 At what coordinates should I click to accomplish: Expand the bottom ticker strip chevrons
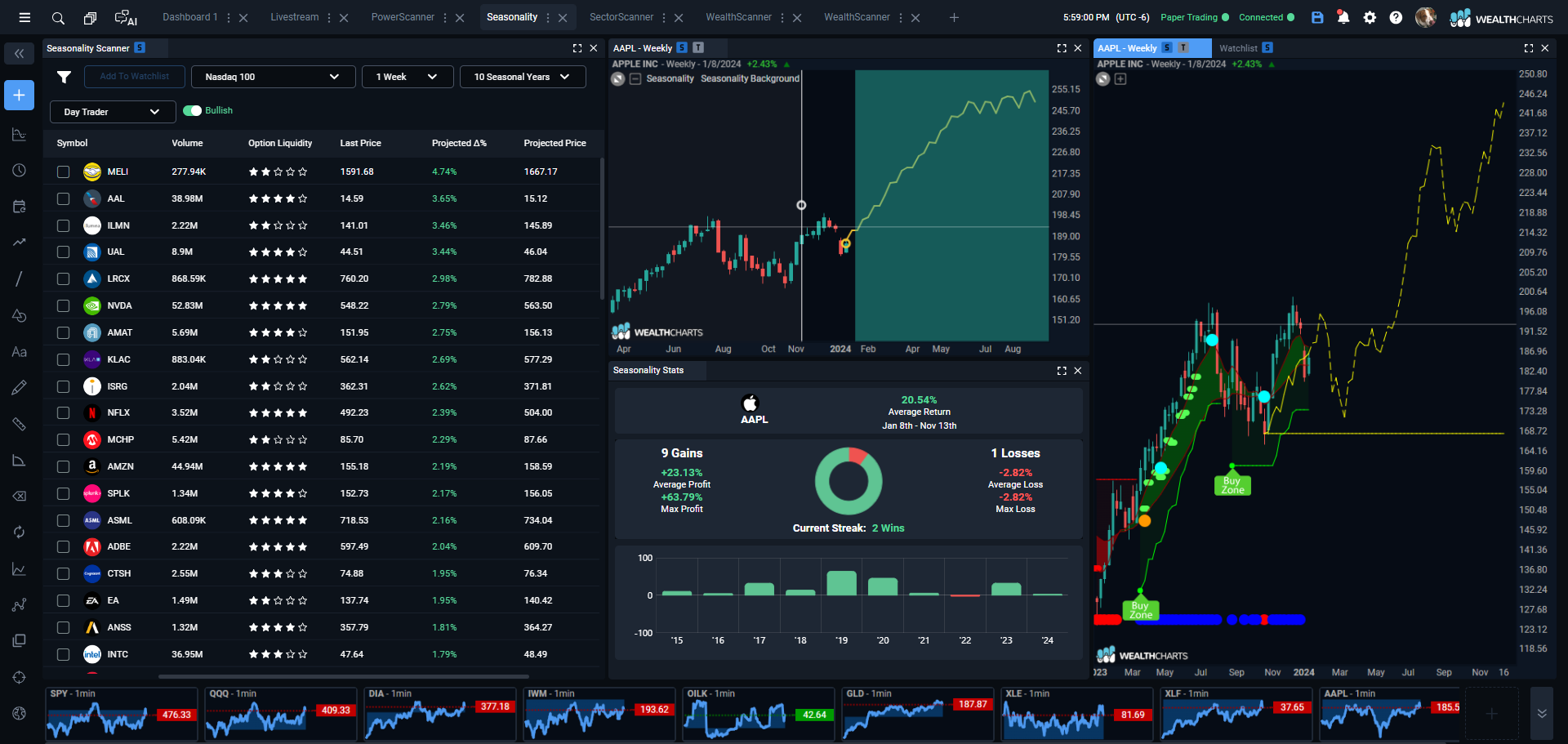click(1541, 714)
